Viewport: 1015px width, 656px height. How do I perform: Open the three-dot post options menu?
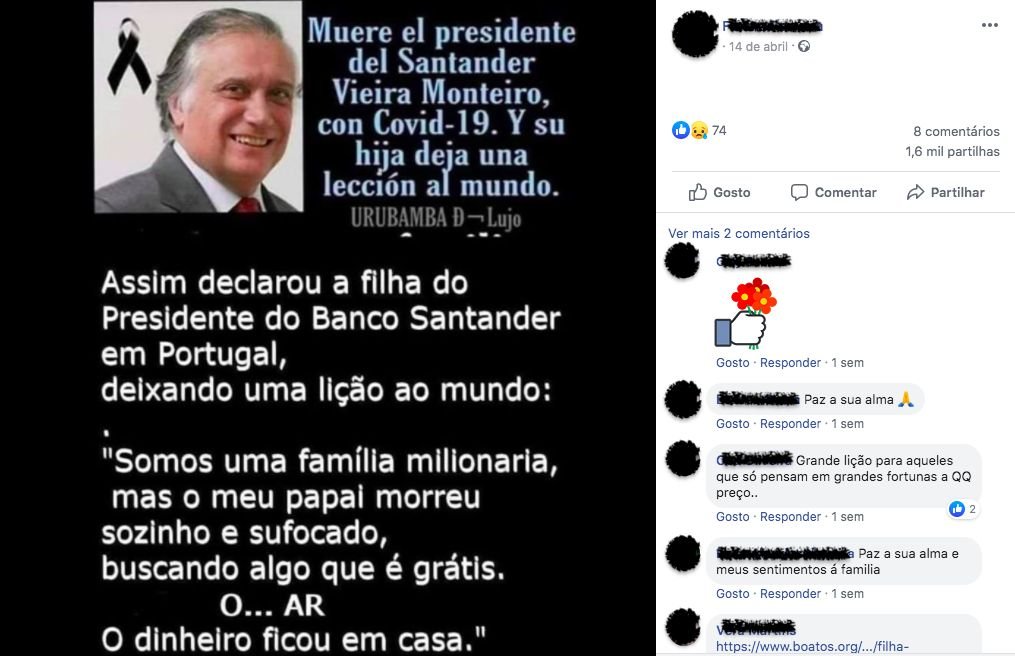(x=989, y=25)
